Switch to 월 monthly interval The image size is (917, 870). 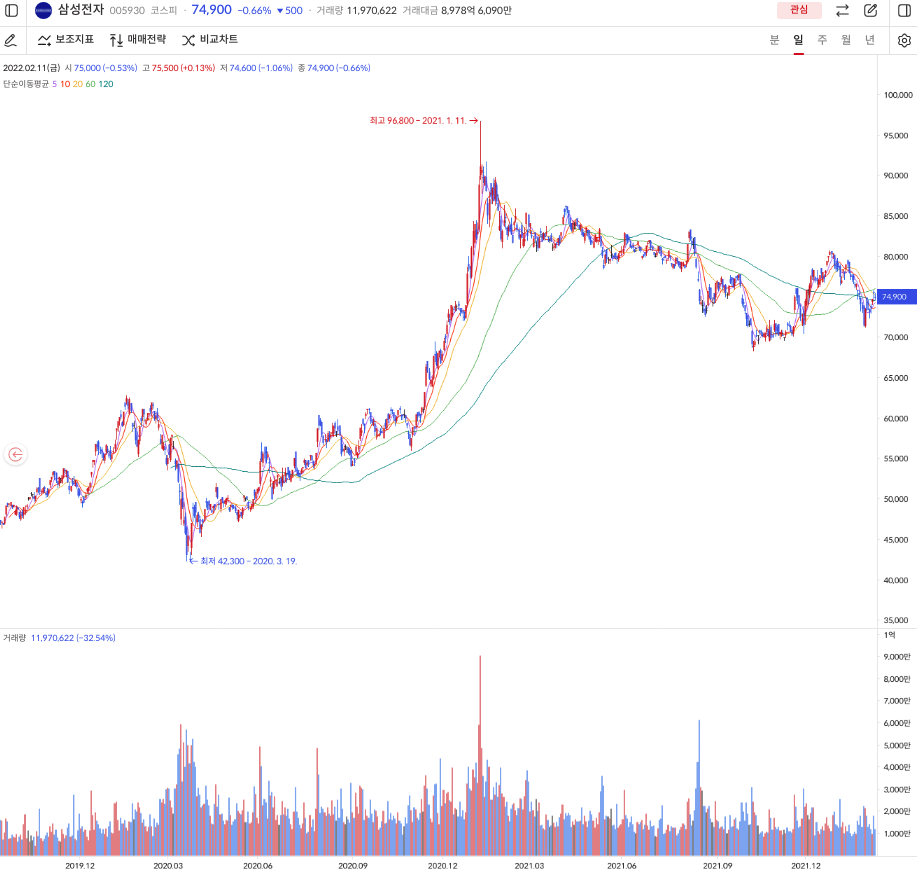[846, 40]
